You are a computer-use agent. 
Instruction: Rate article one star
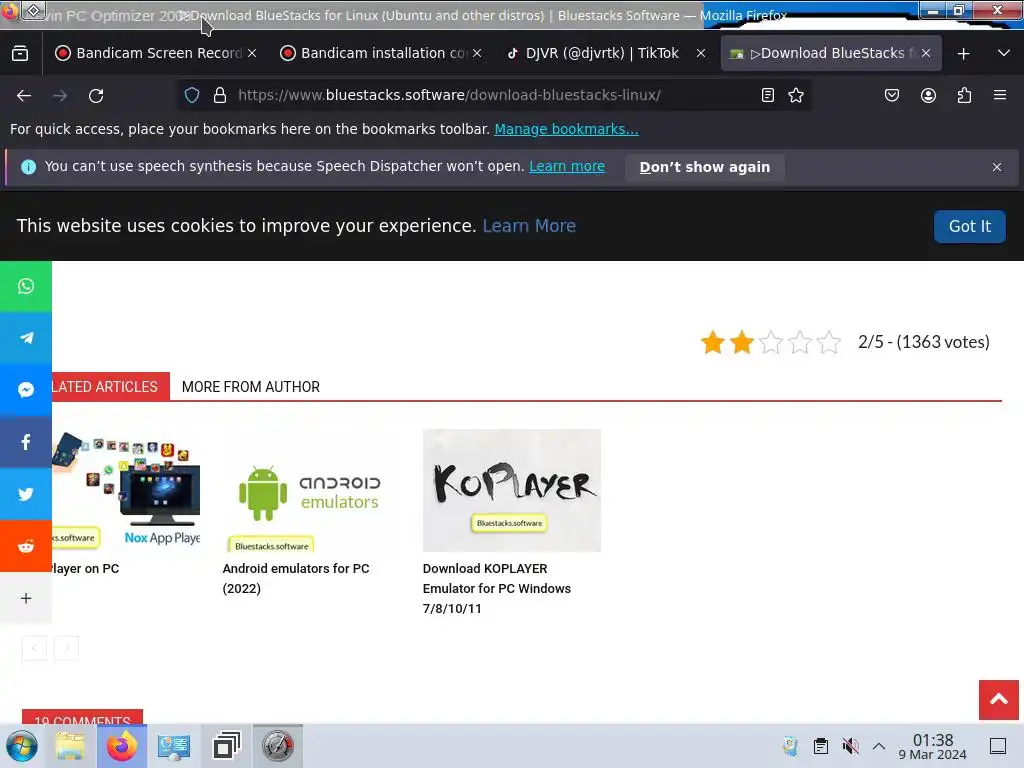coord(712,342)
